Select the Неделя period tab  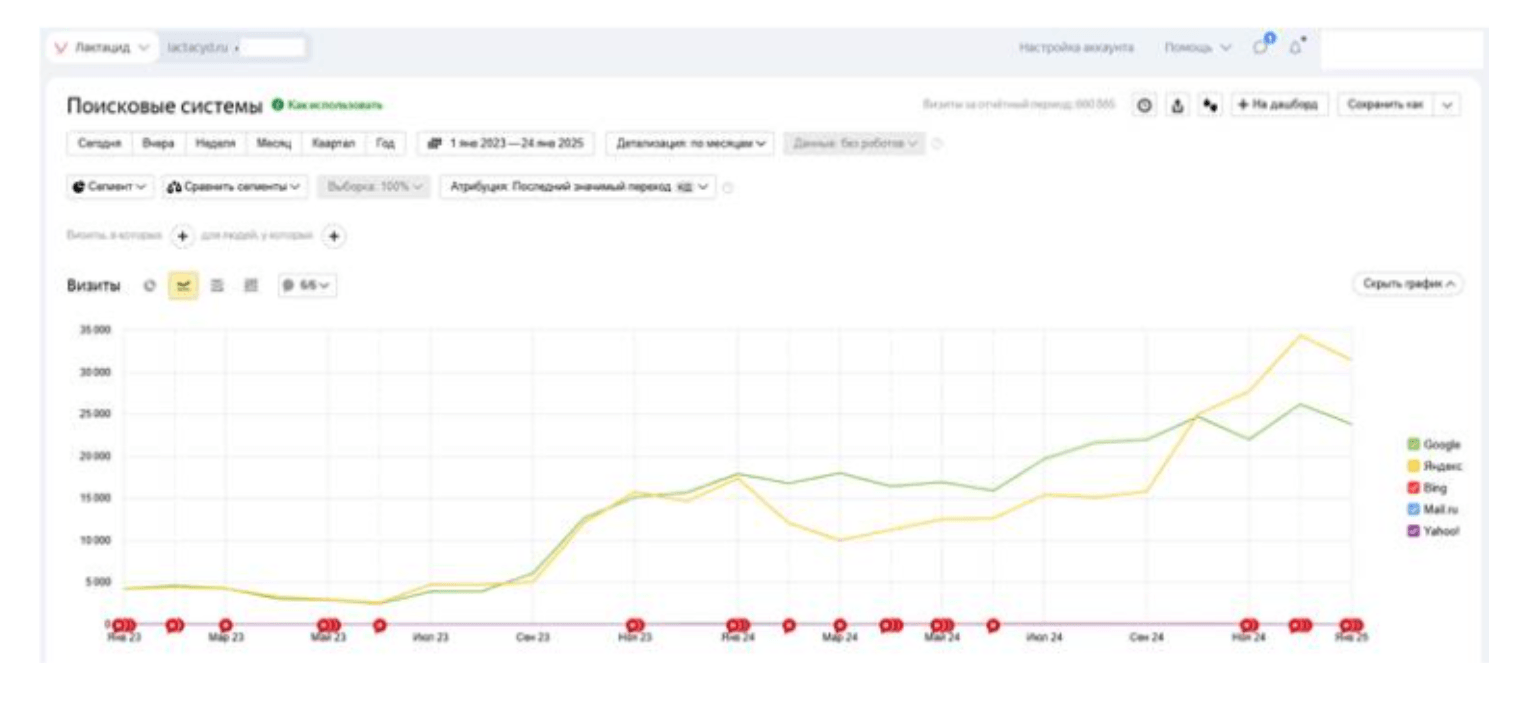click(214, 143)
